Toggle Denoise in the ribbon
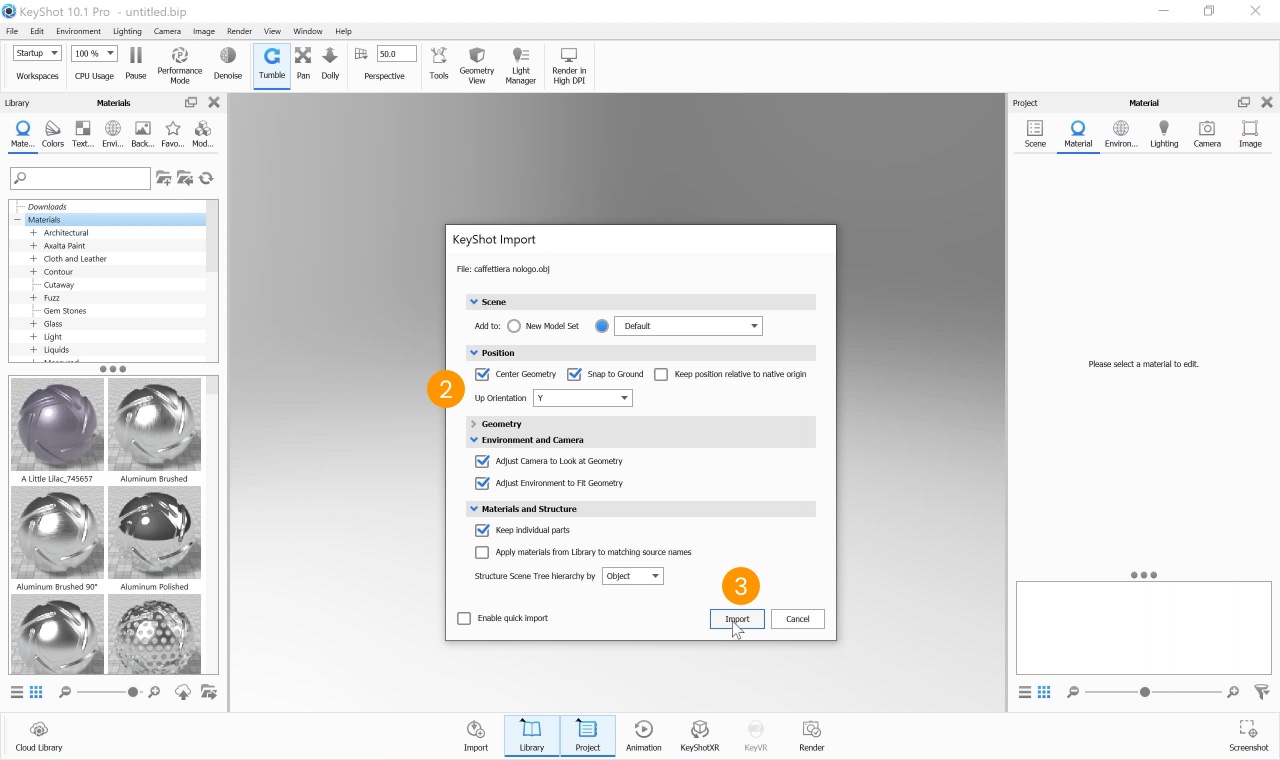Viewport: 1280px width, 760px height. (227, 62)
